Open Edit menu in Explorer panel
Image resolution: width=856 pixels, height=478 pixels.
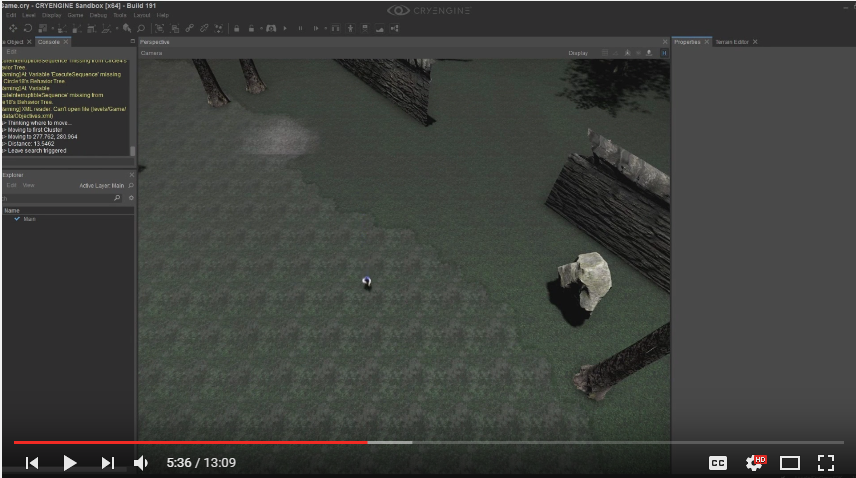(x=11, y=186)
